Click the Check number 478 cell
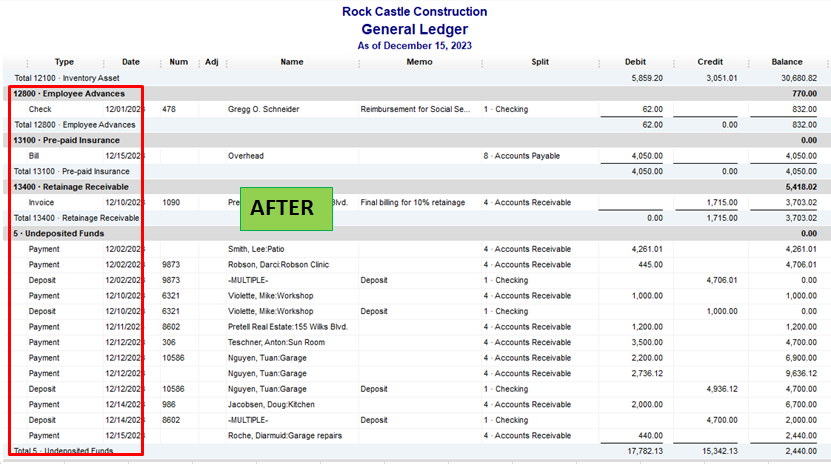Image resolution: width=831 pixels, height=464 pixels. (169, 109)
